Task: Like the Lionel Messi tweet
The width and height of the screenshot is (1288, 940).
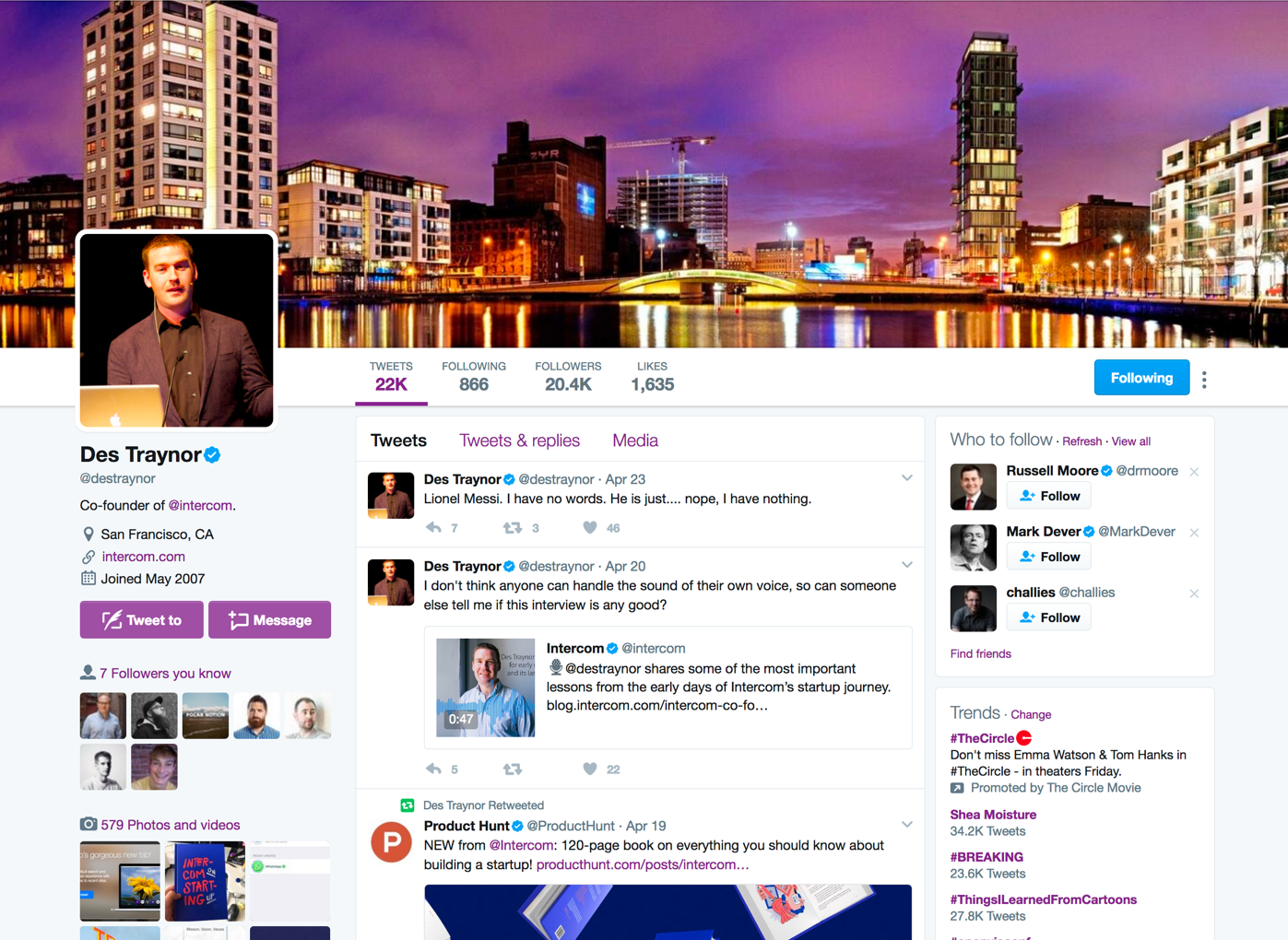Action: pyautogui.click(x=590, y=528)
